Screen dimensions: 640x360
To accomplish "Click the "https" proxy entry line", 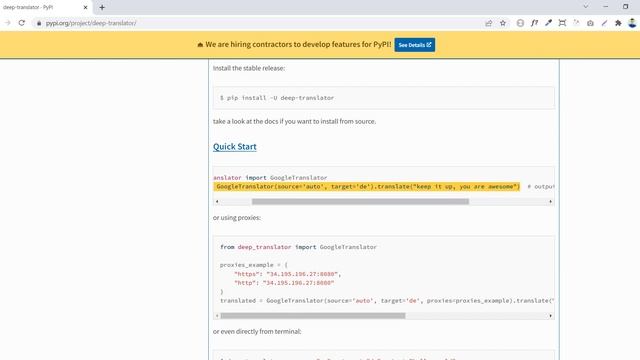I will pos(288,274).
